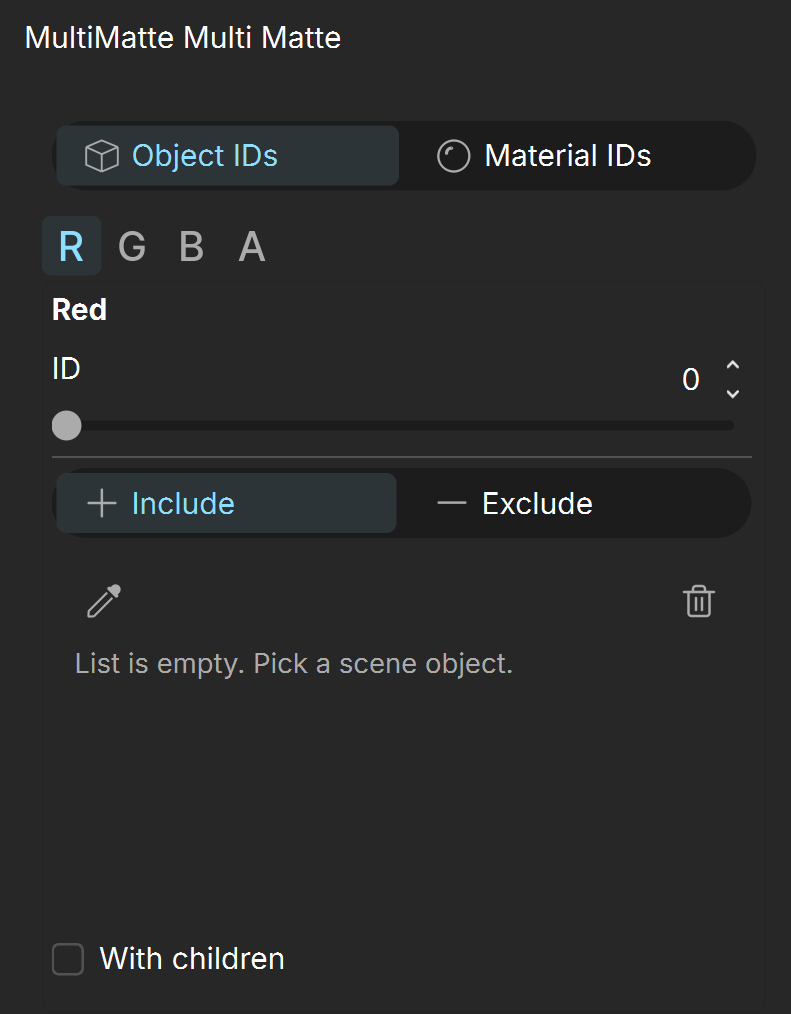Select the R channel tab
791x1014 pixels.
click(x=71, y=246)
